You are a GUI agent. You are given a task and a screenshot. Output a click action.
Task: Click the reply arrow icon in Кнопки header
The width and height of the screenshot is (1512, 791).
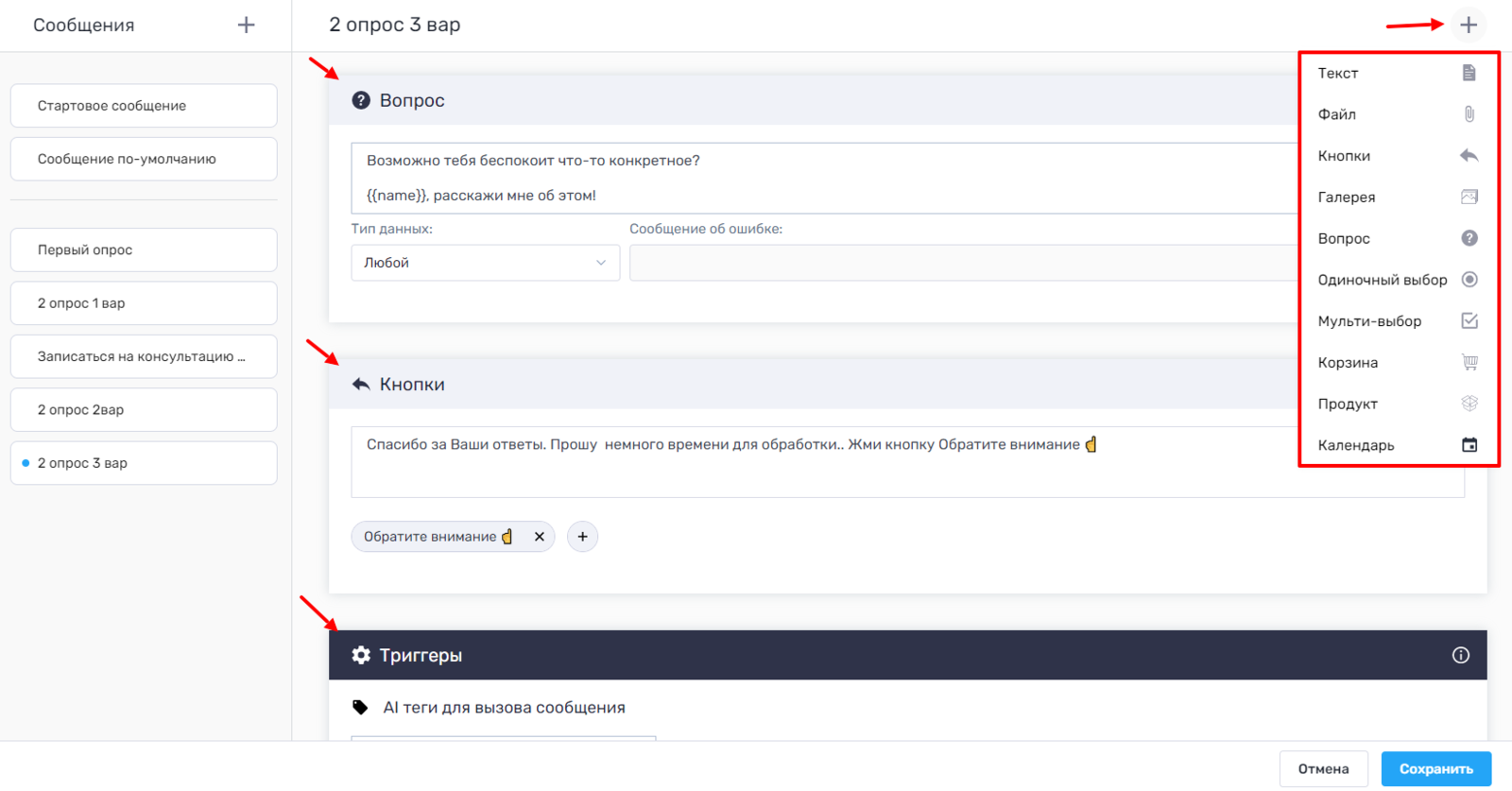click(361, 385)
